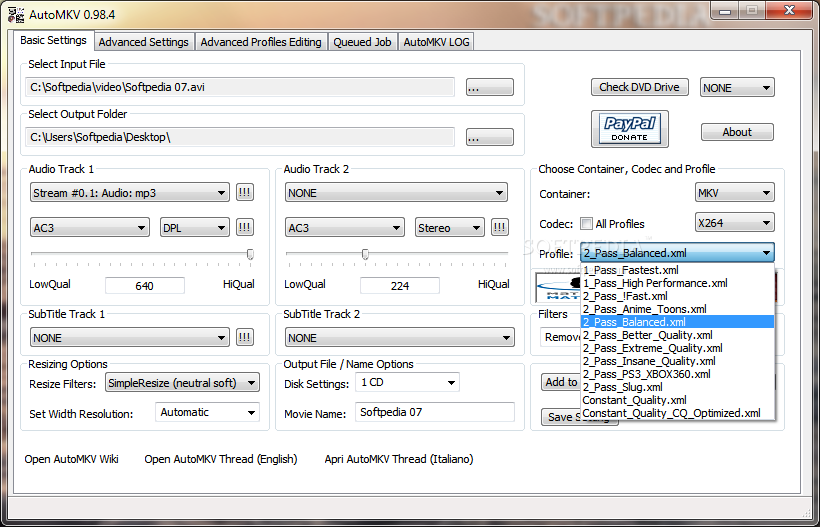Image resolution: width=820 pixels, height=527 pixels.
Task: Open the Resize Filters dropdown
Action: 182,383
